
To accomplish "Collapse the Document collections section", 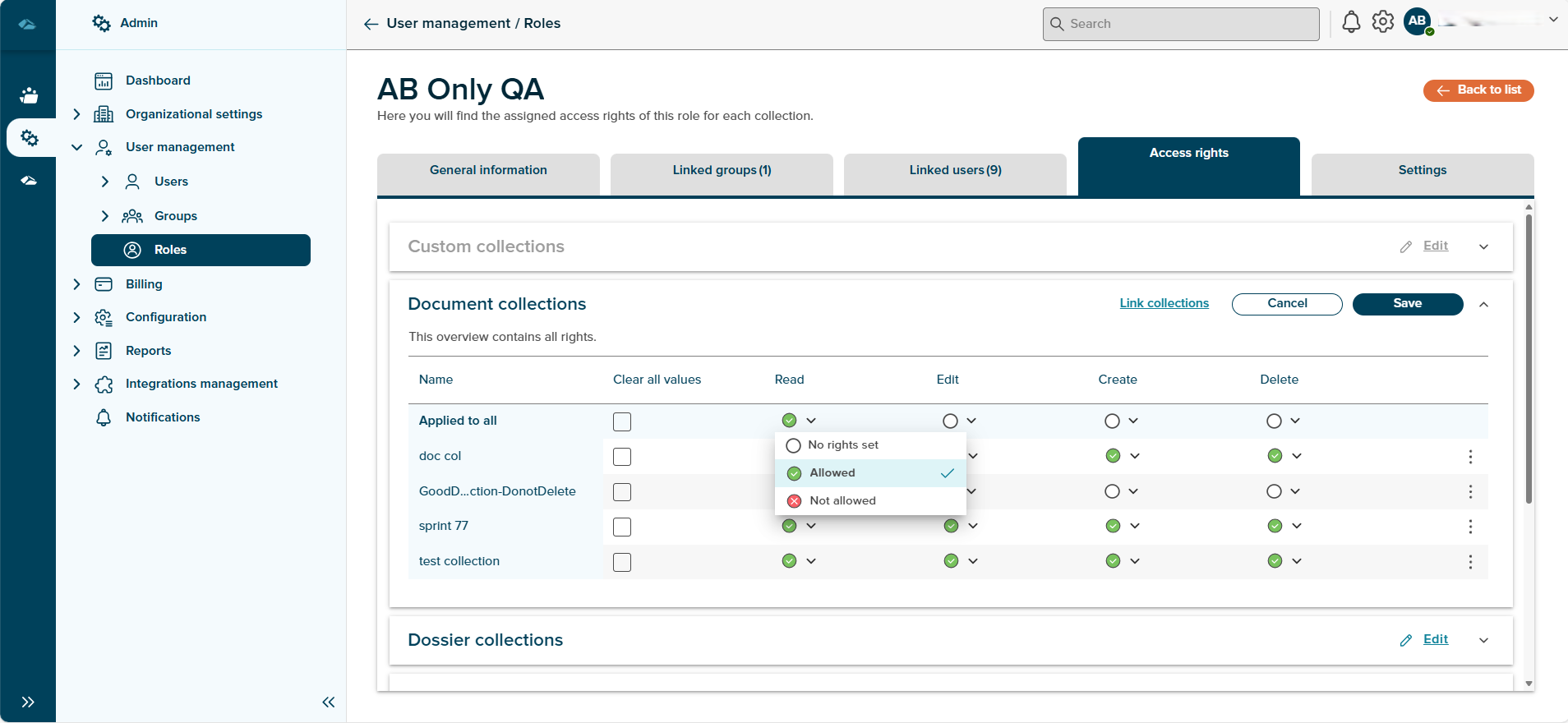I will (x=1483, y=304).
